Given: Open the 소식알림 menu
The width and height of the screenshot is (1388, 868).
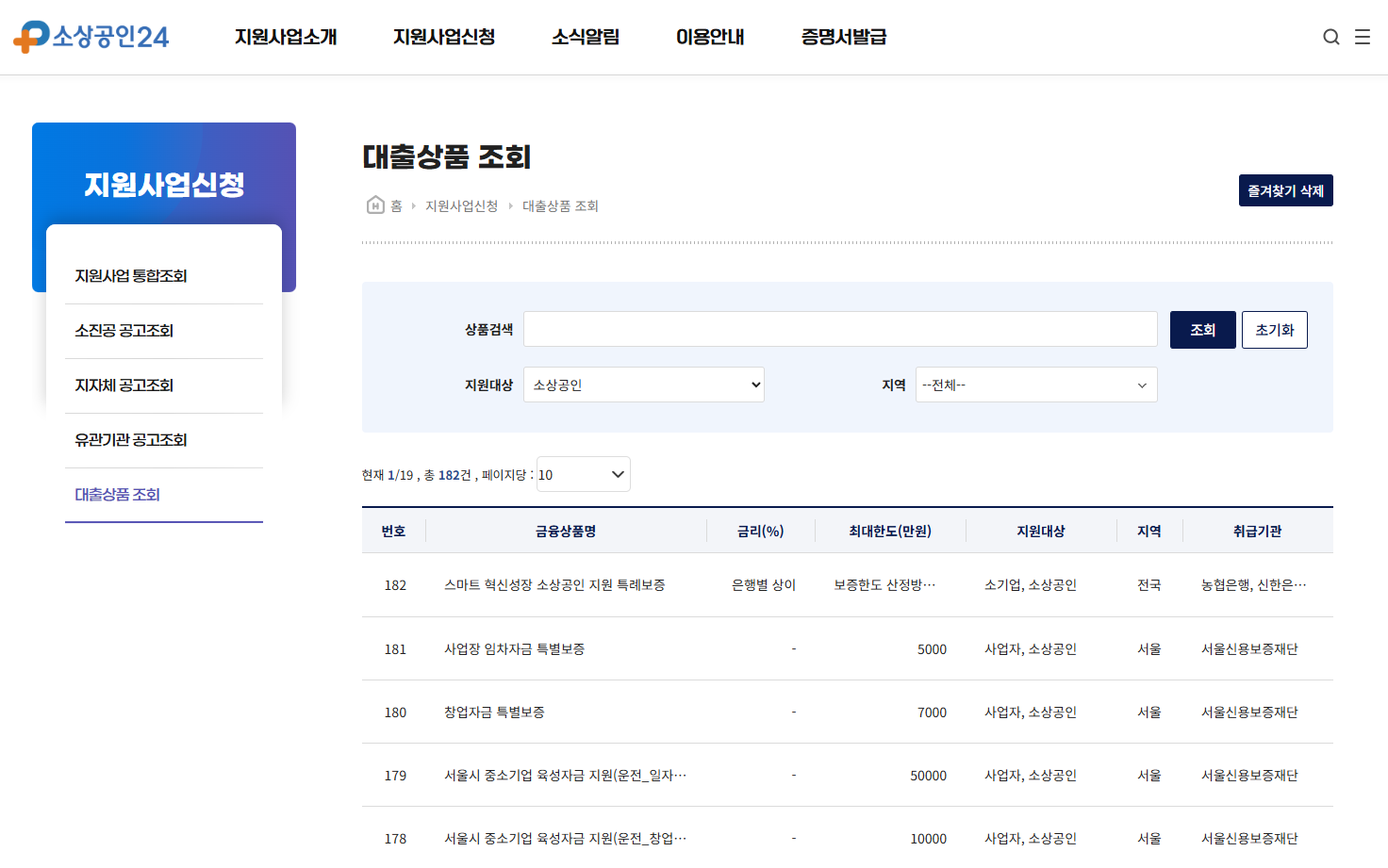Looking at the screenshot, I should coord(583,37).
